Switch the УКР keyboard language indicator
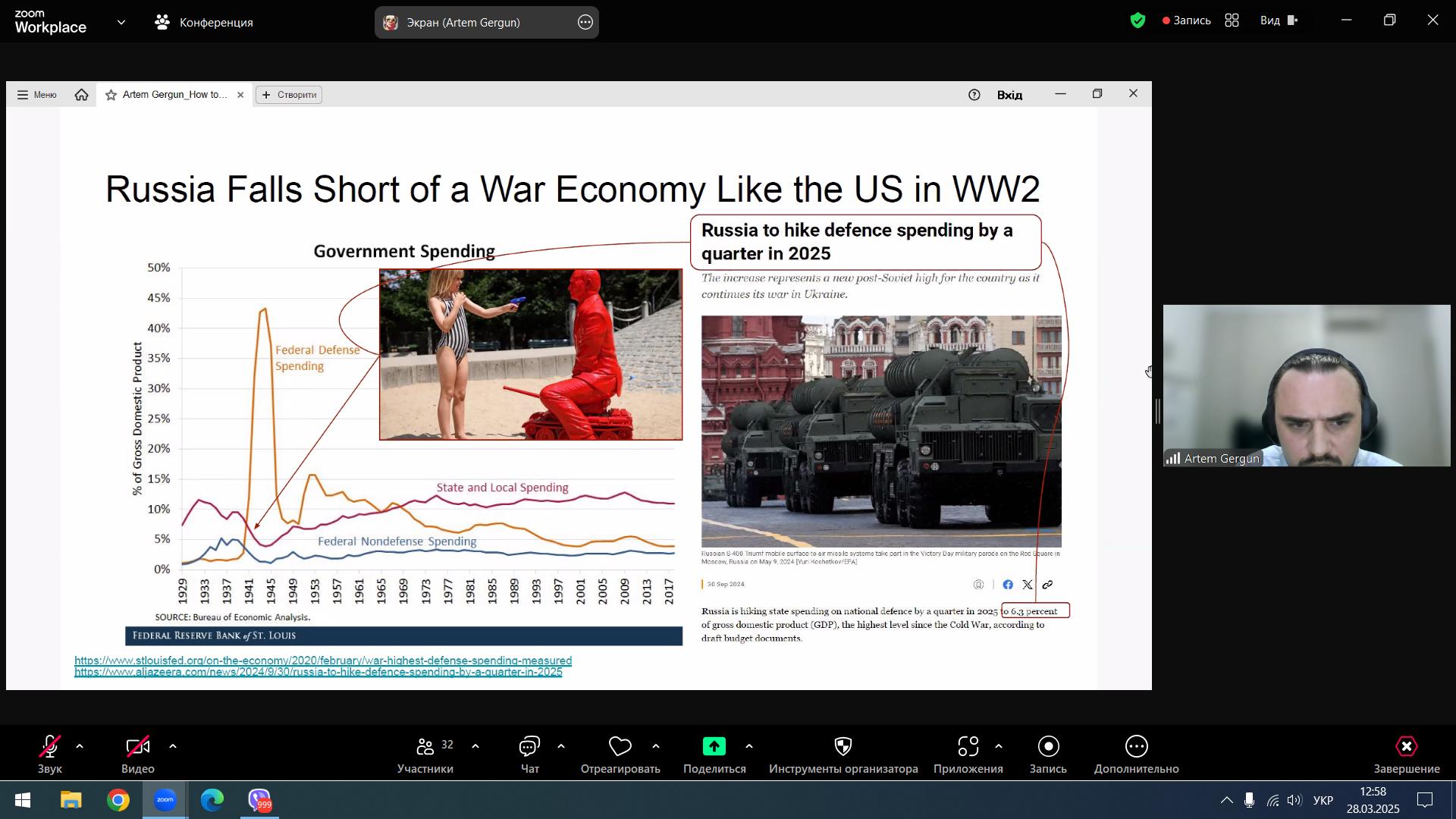Screen dimensions: 1456x819 coord(1323,801)
